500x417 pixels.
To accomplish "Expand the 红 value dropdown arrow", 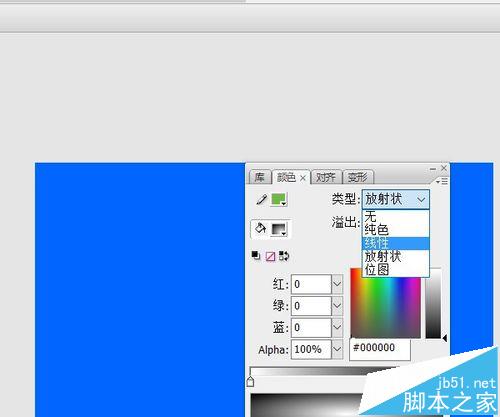I will point(337,284).
